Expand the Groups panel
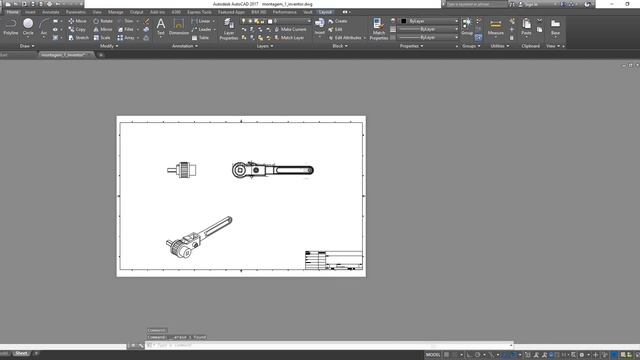The image size is (640, 360). [x=471, y=46]
